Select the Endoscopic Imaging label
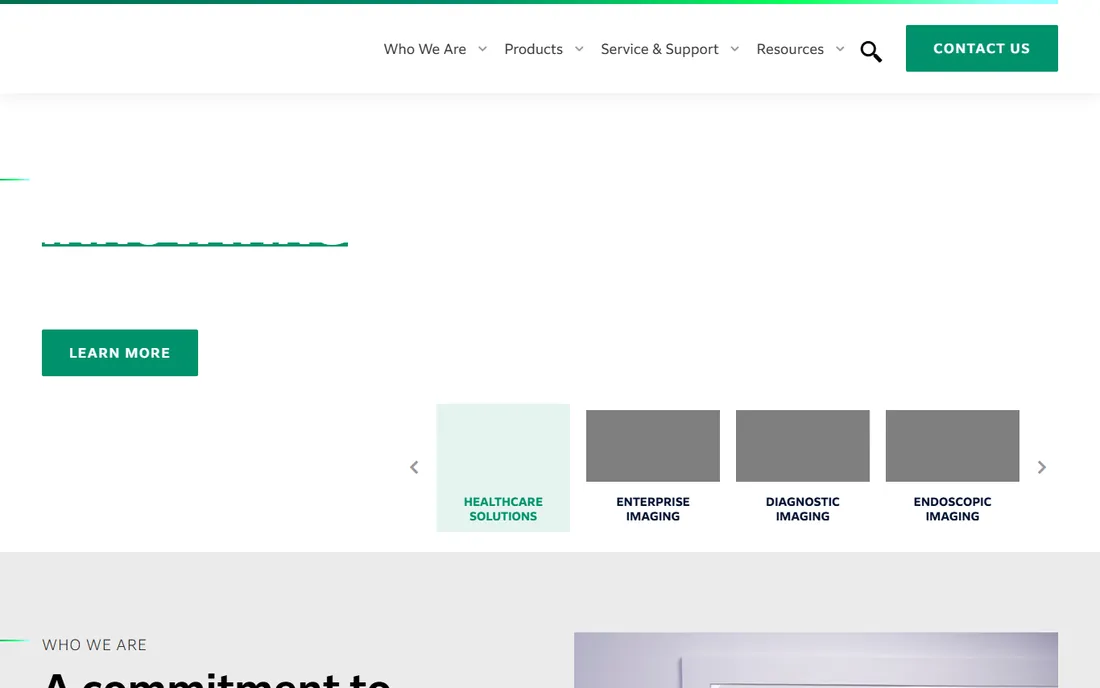Viewport: 1100px width, 688px height. [952, 509]
